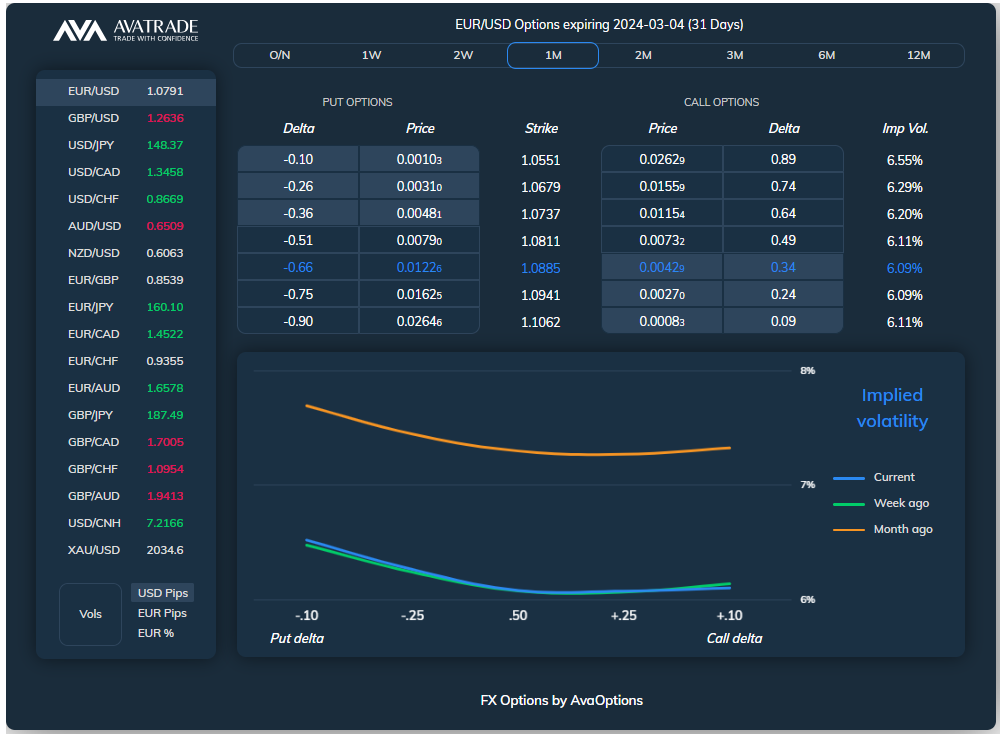Click the FX Options by AvaOptions link
The height and width of the screenshot is (734, 1000).
point(561,701)
